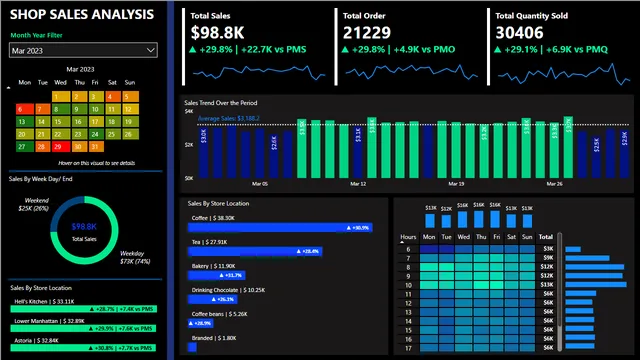Select day 29 in the calendar heatmap
The image size is (640, 360).
(61, 147)
